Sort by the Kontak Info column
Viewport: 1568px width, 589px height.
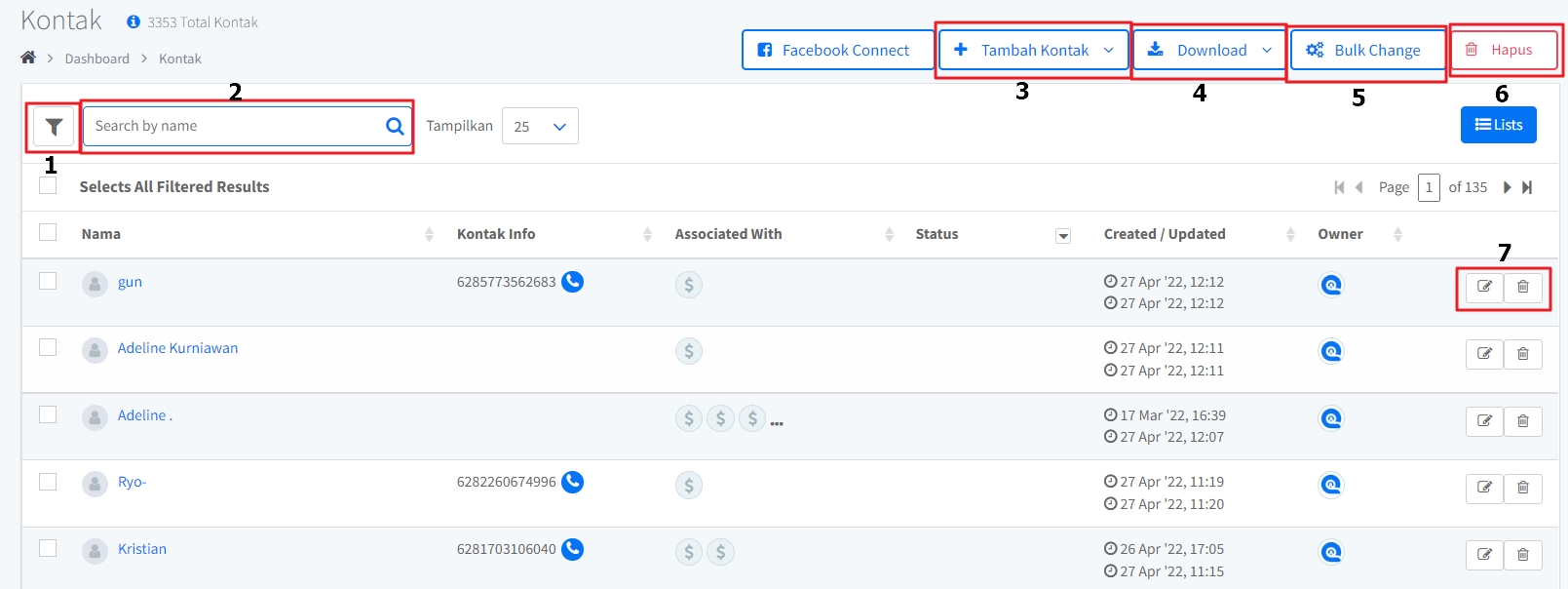647,234
